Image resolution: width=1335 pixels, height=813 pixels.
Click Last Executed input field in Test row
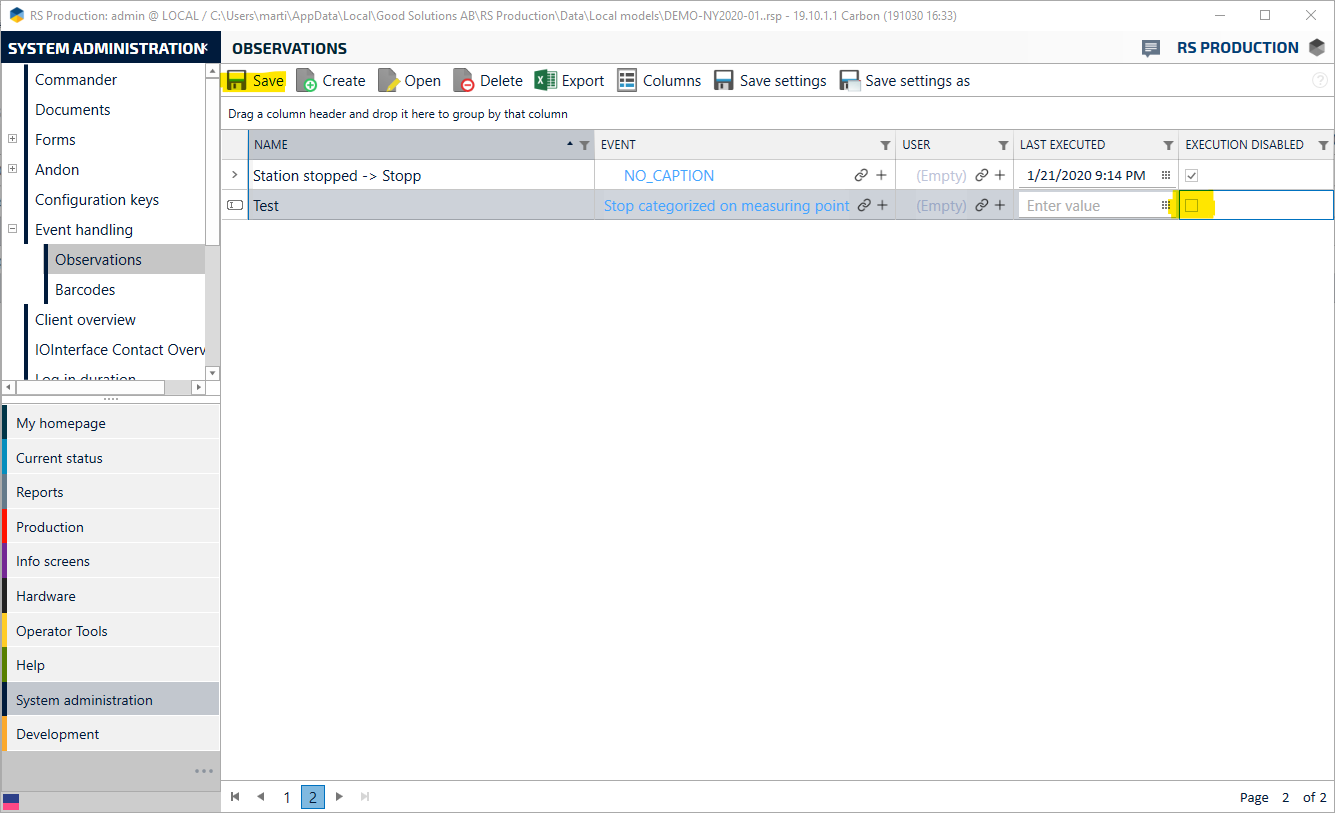point(1087,206)
